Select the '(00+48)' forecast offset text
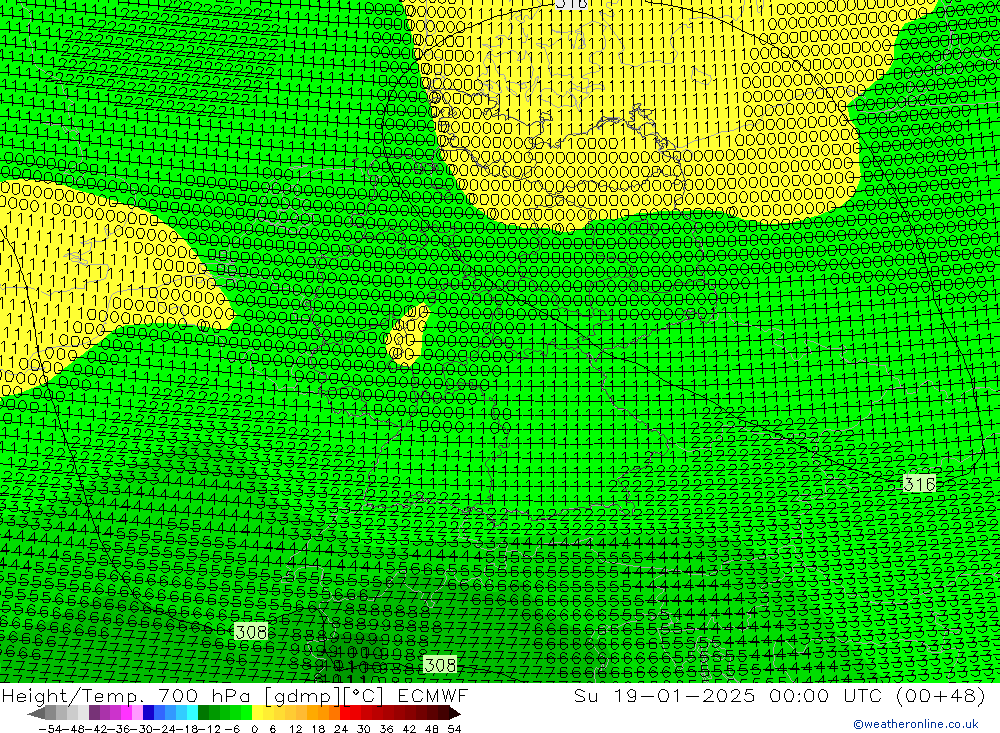Viewport: 1000px width, 733px height. [x=941, y=695]
